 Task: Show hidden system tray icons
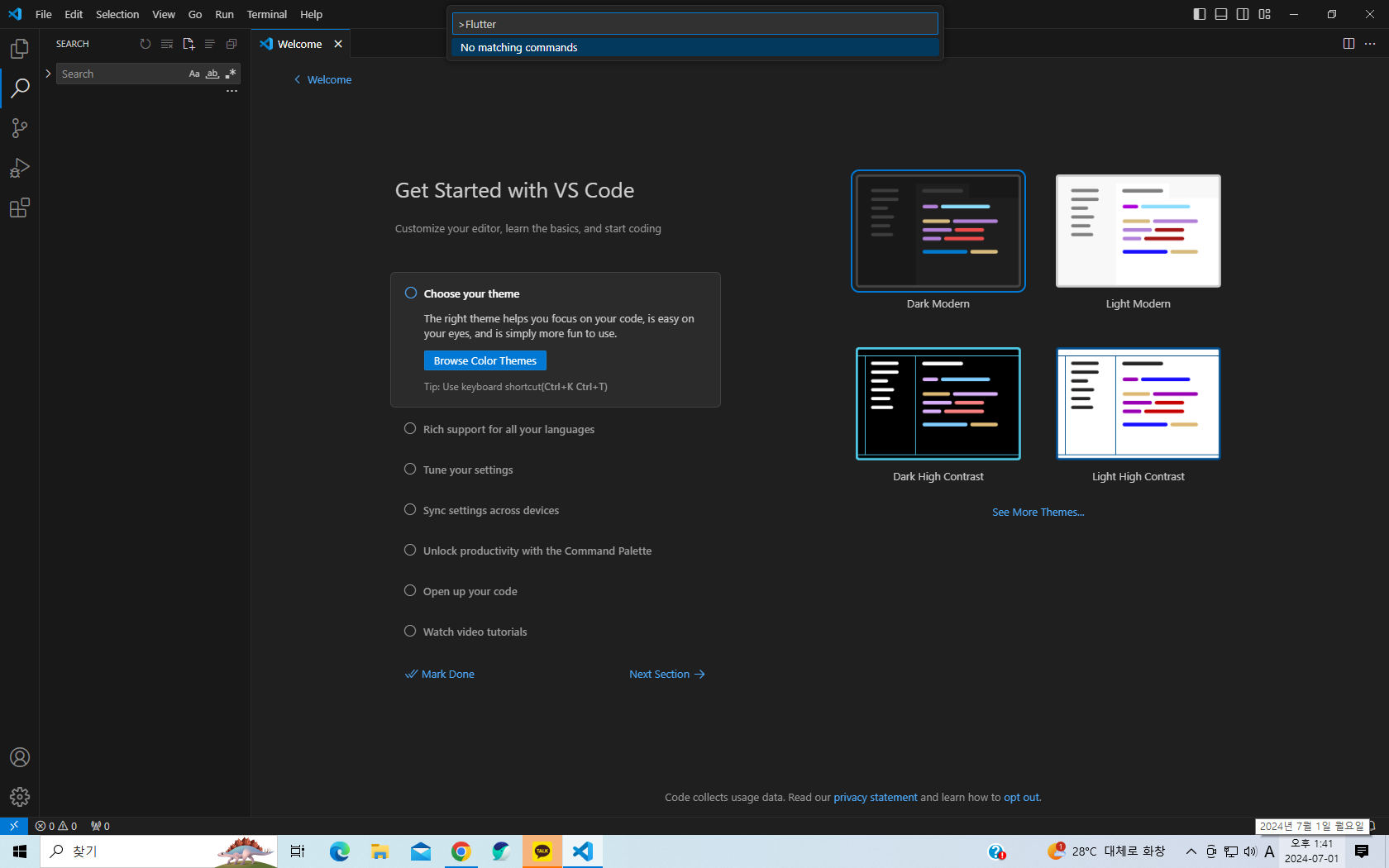pyautogui.click(x=1191, y=851)
